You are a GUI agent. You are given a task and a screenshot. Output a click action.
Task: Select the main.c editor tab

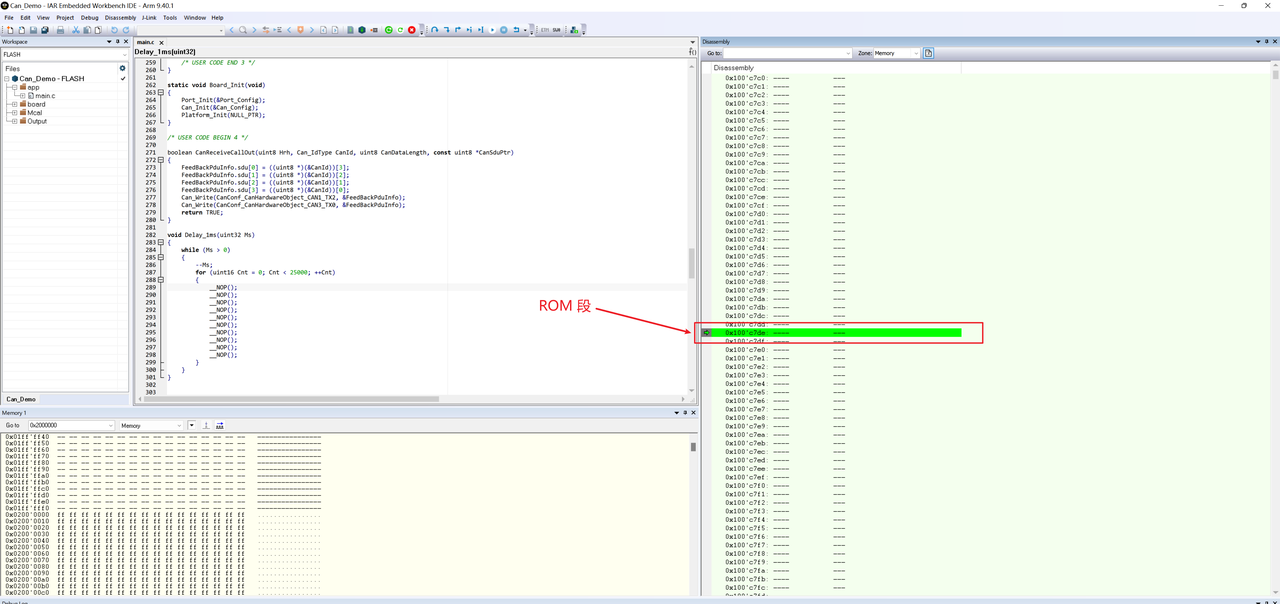145,42
